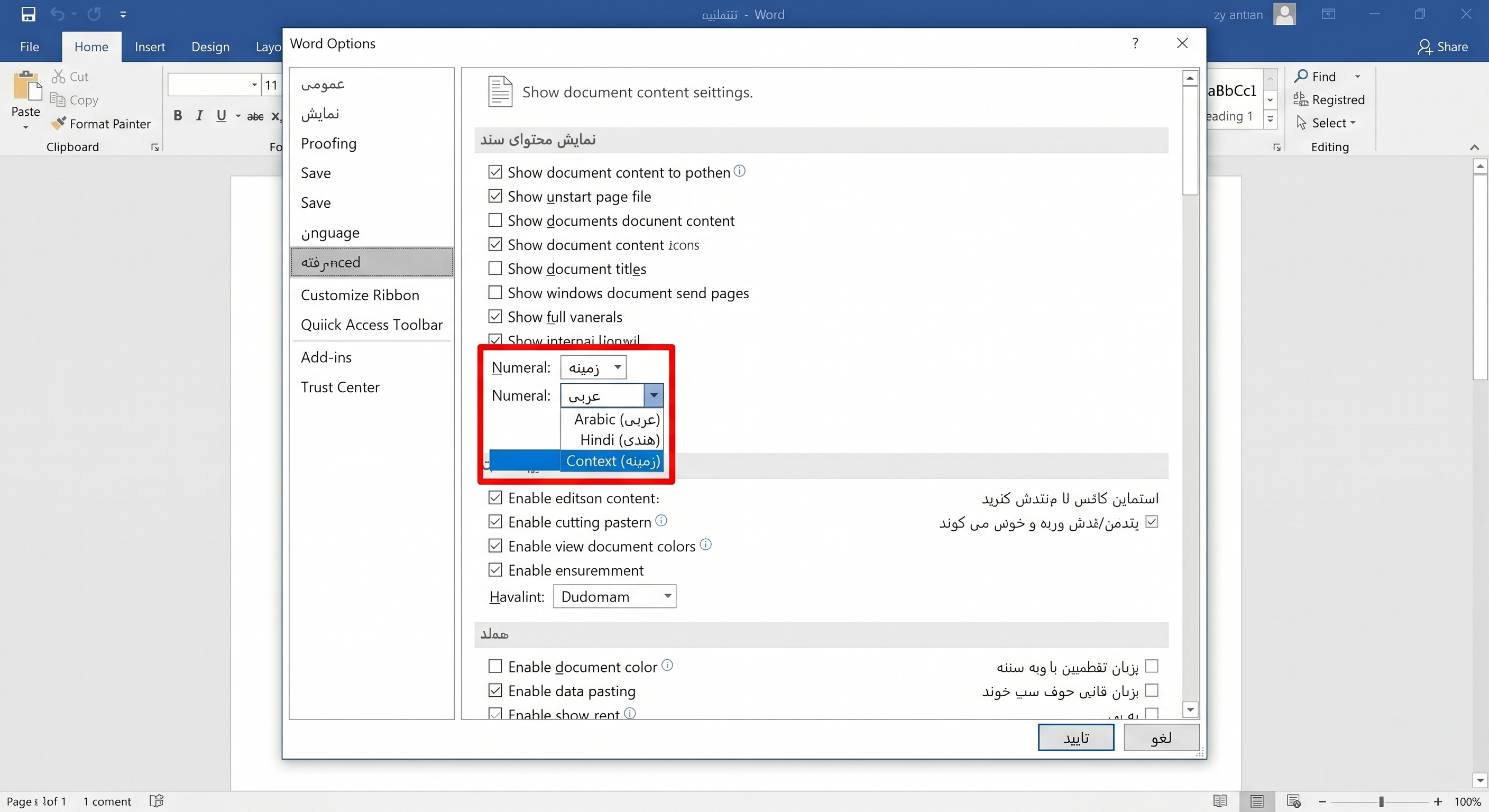
Task: Click info icon beside Enable document color
Action: point(667,665)
